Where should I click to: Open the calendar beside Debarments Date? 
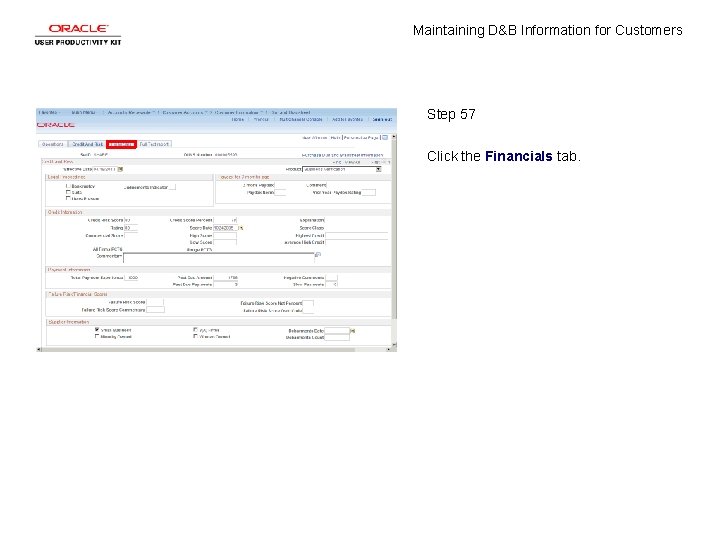353,331
